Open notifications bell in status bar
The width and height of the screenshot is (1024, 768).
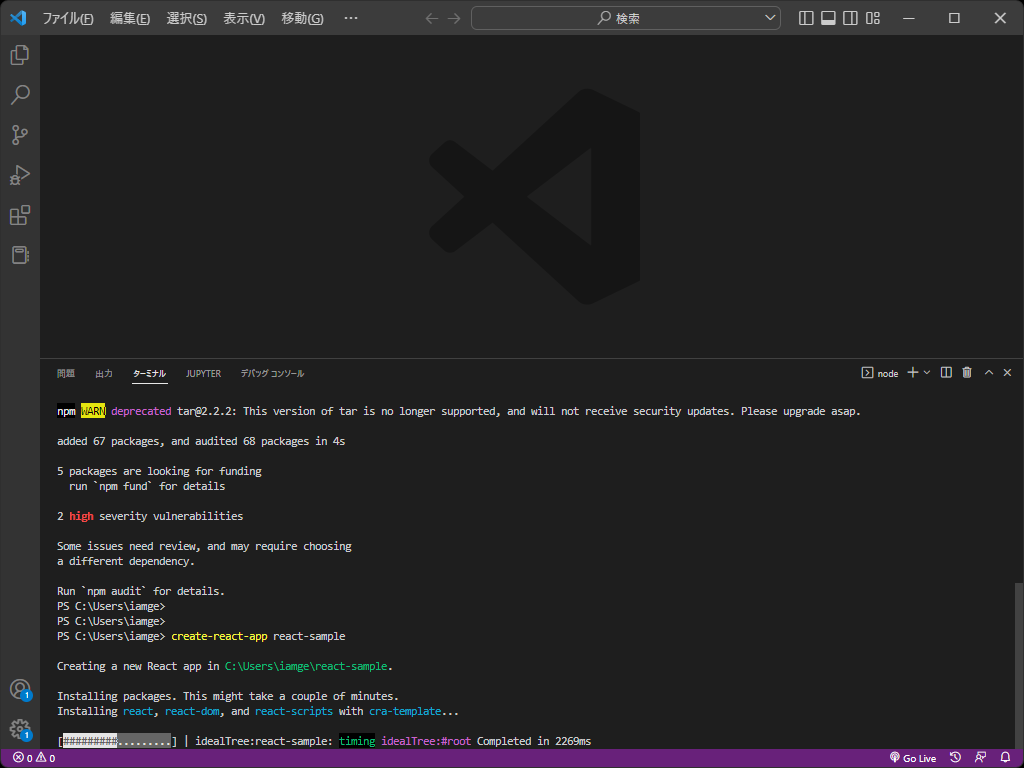point(1006,758)
